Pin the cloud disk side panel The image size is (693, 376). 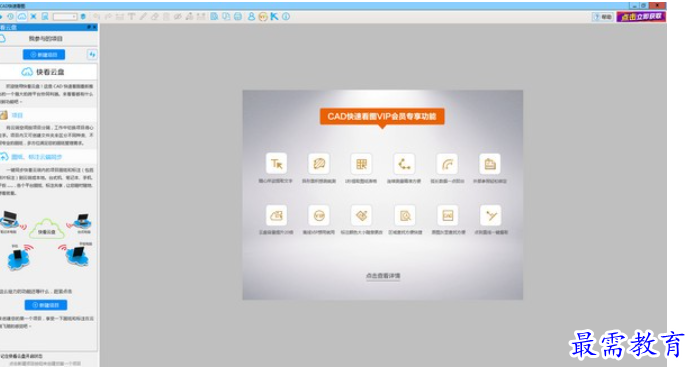click(x=89, y=27)
